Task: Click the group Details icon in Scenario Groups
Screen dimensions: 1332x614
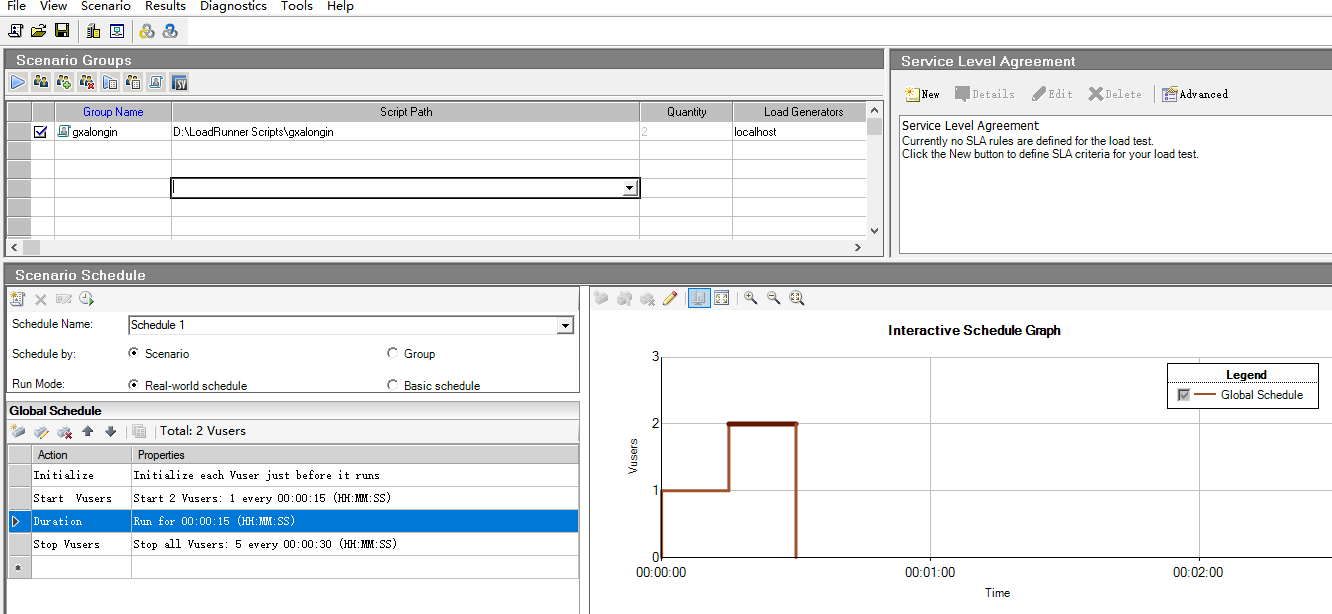Action: point(133,82)
